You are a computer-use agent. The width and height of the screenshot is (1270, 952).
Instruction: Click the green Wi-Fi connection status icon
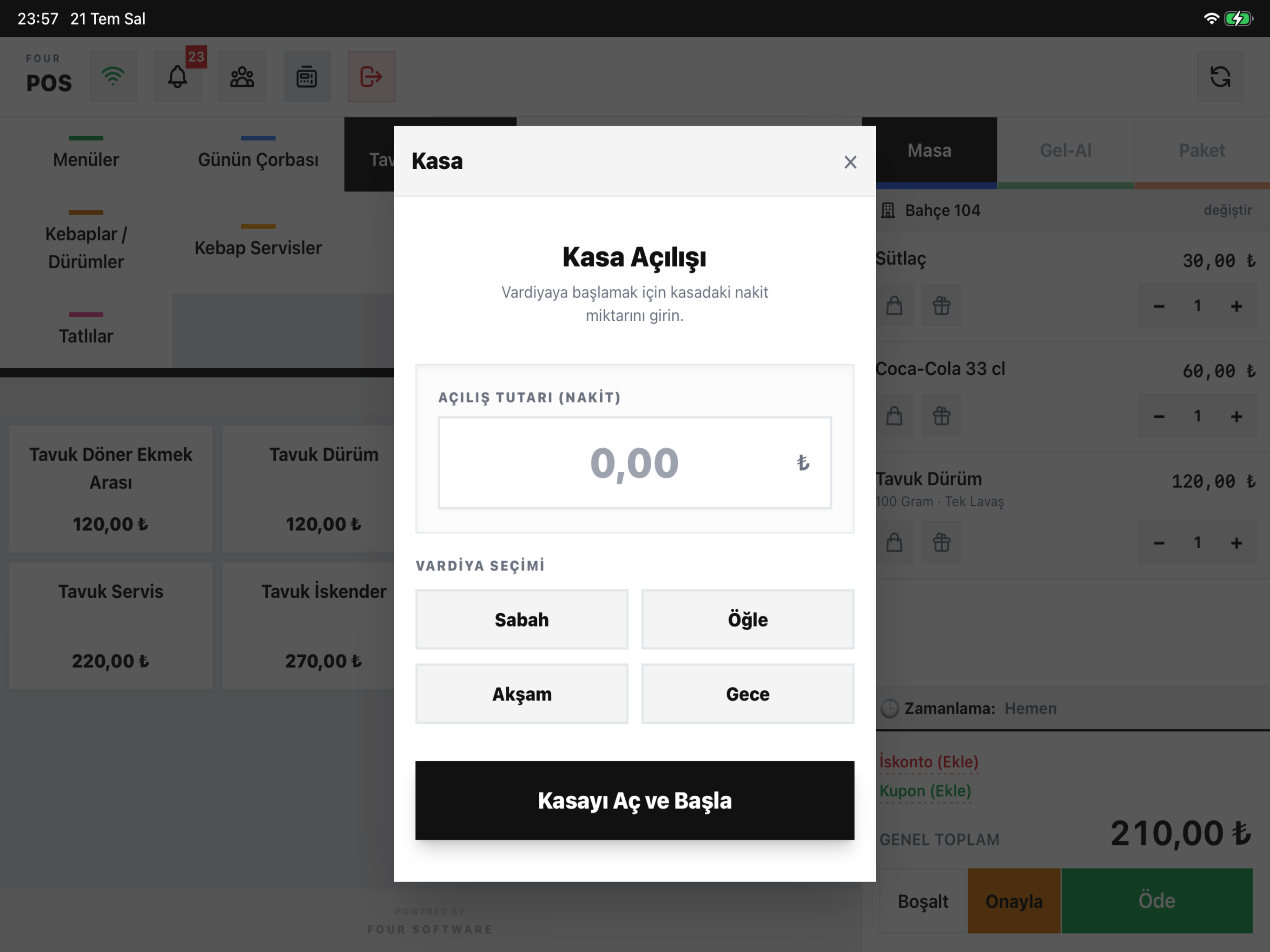[x=113, y=76]
